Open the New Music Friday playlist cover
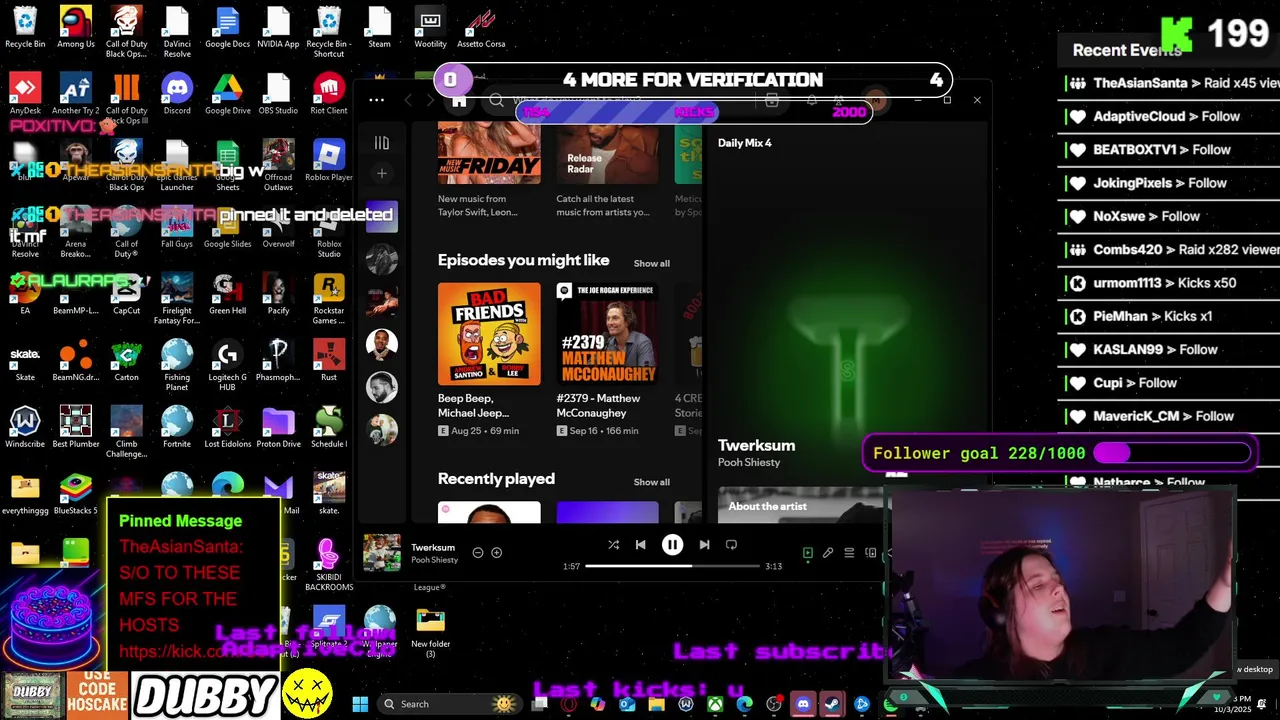1280x720 pixels. click(489, 154)
